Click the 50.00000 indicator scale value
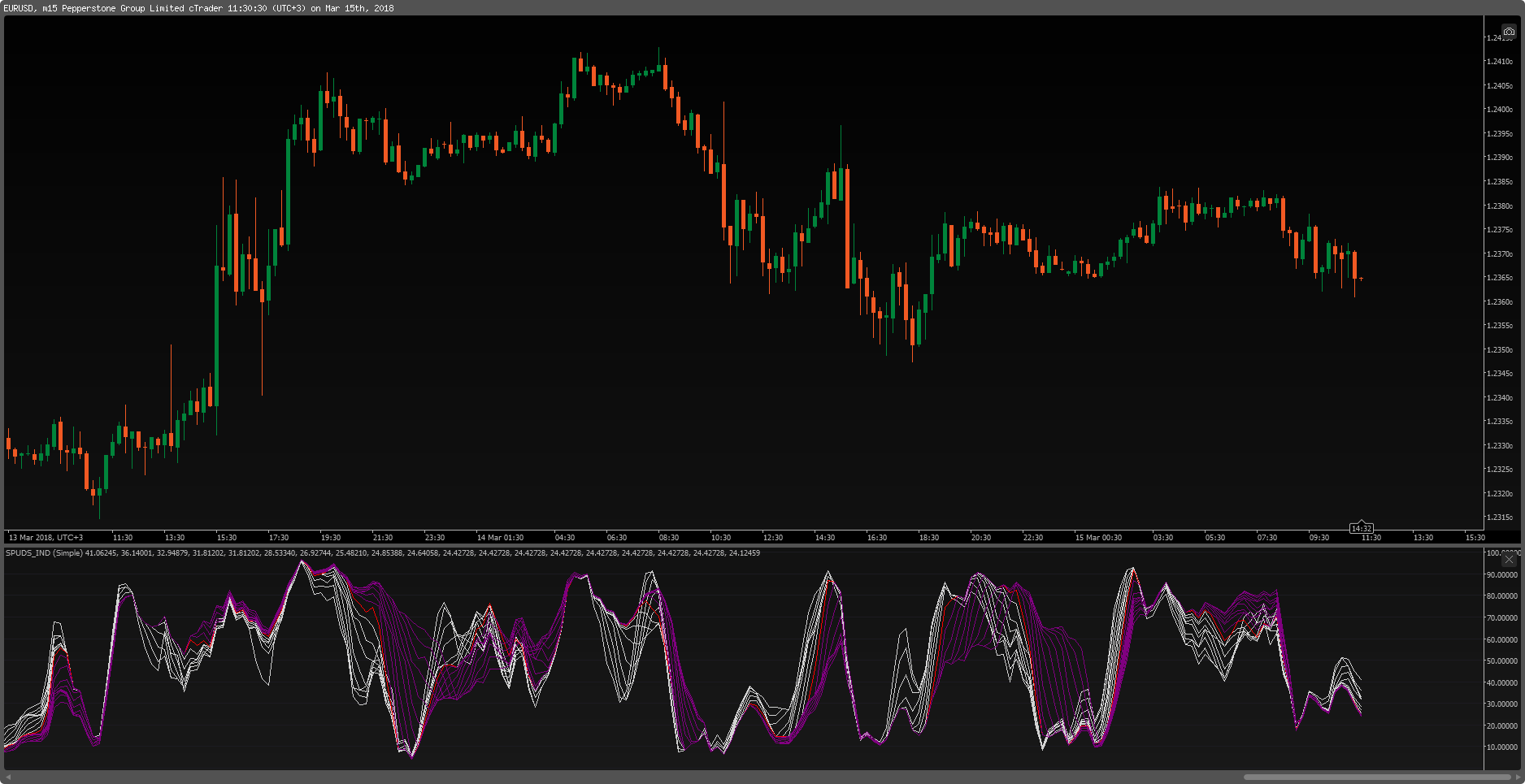 (1501, 661)
